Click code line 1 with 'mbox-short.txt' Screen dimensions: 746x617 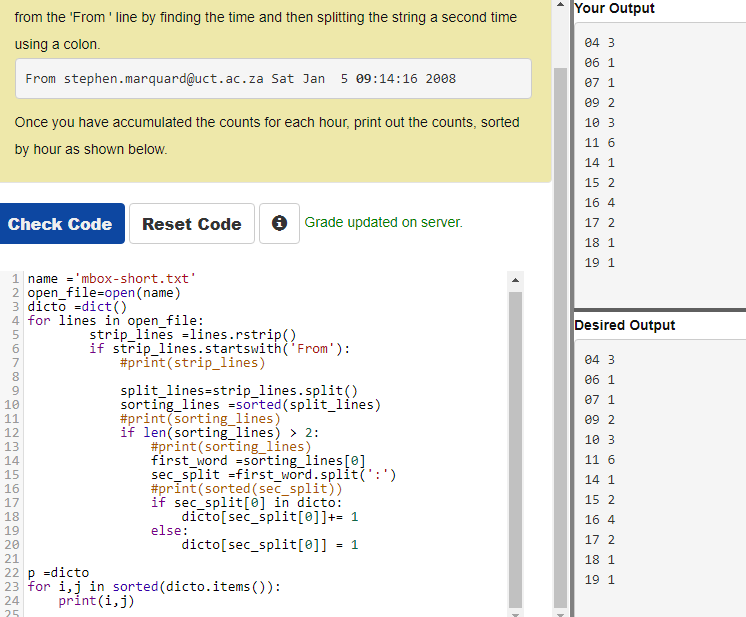point(111,278)
